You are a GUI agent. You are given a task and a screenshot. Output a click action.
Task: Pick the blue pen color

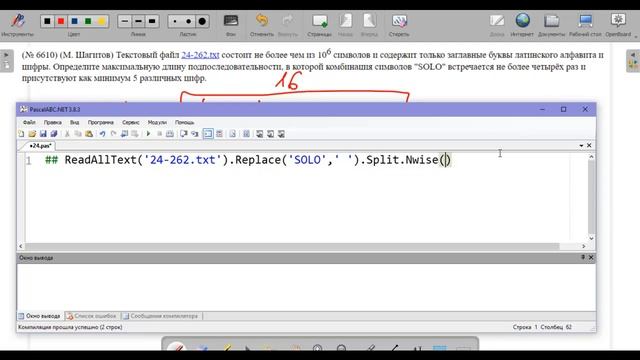coord(74,21)
